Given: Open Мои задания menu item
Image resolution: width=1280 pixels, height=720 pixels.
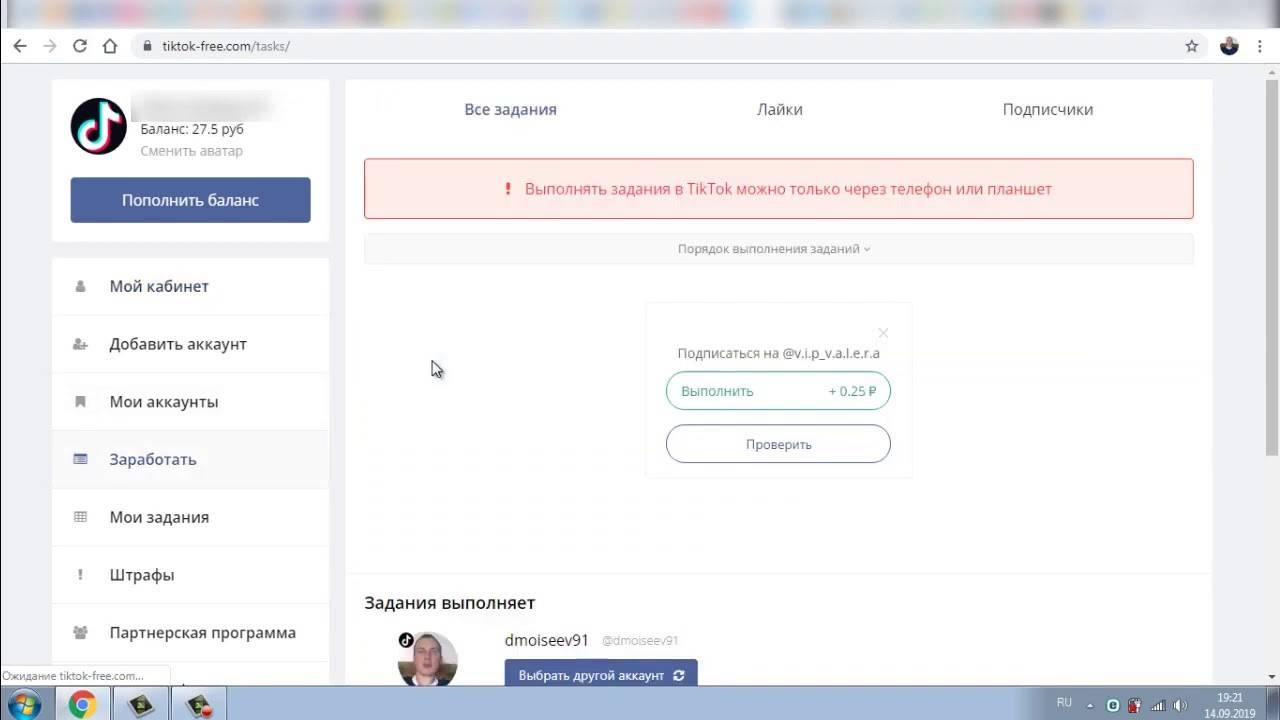Looking at the screenshot, I should coord(191,517).
